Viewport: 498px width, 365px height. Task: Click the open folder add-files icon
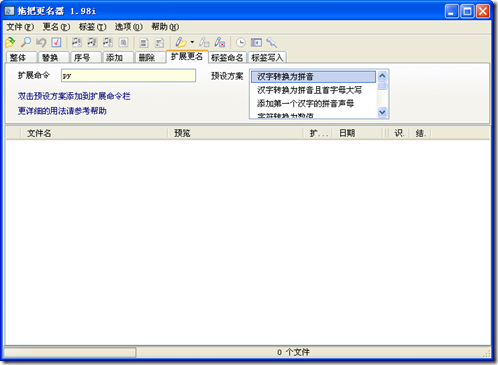[10, 42]
